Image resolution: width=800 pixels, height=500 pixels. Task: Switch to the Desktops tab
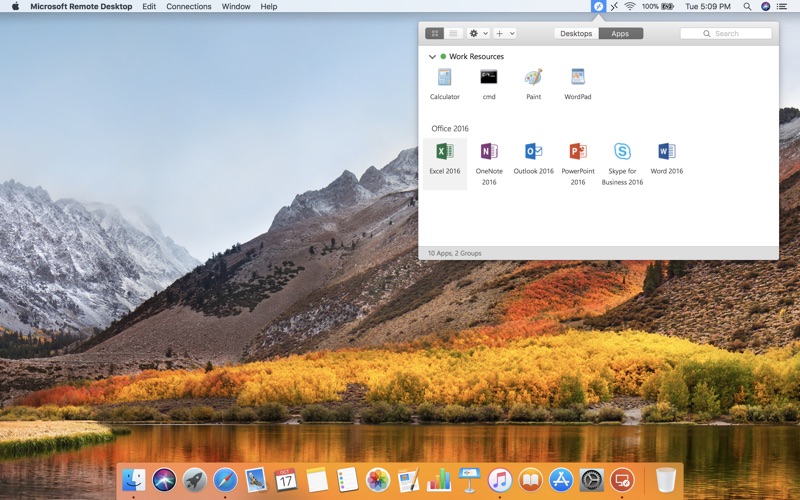pyautogui.click(x=576, y=34)
